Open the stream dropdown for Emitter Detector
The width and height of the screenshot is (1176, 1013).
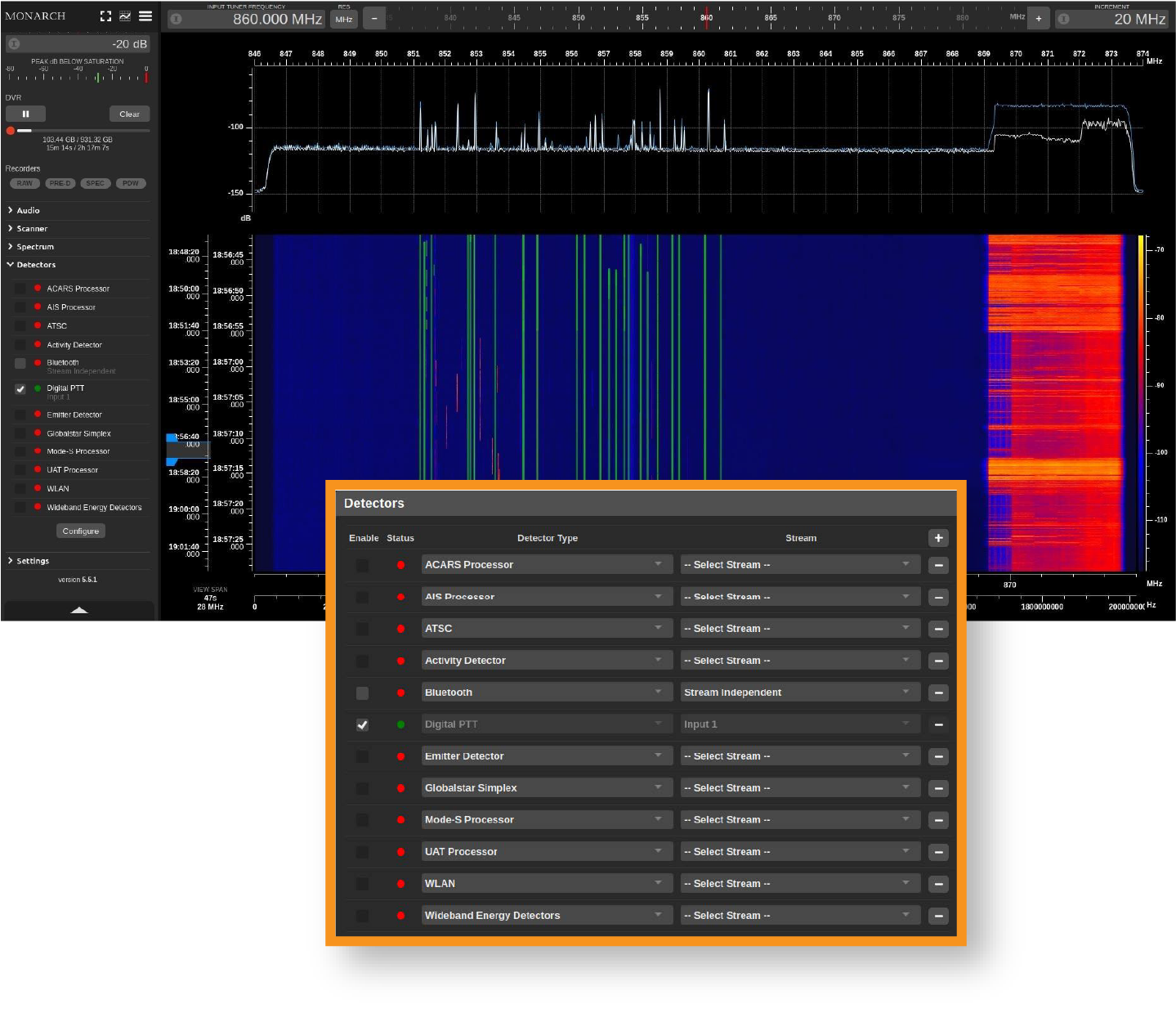(x=799, y=756)
